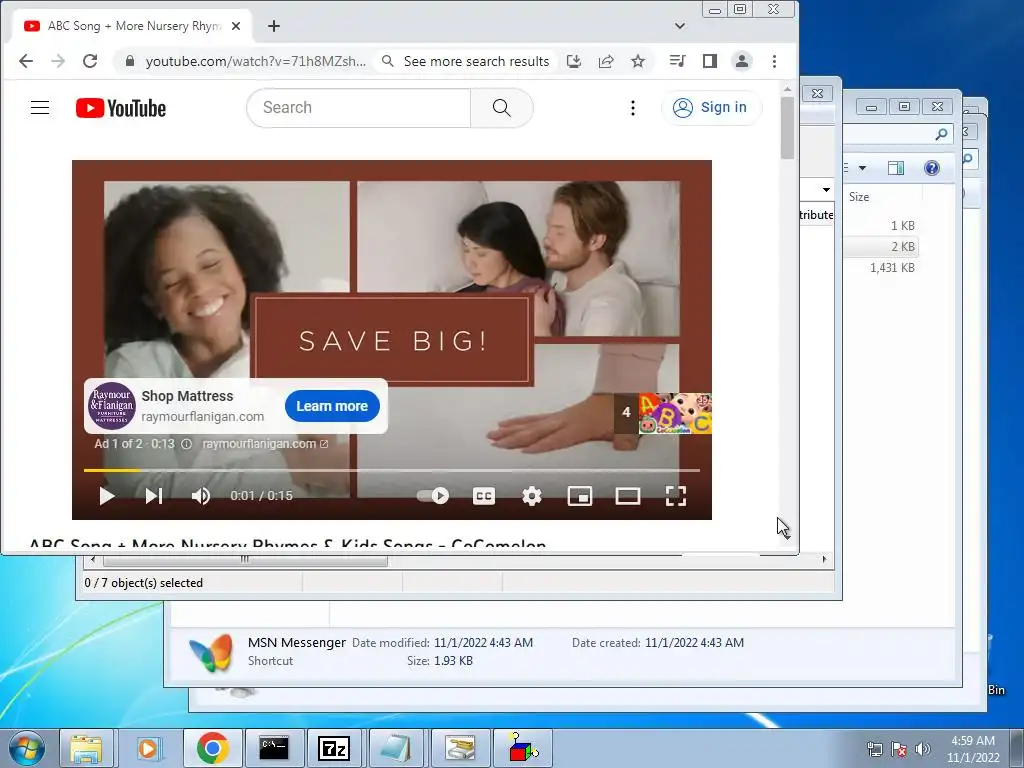Click the forward navigation arrow

[x=58, y=61]
